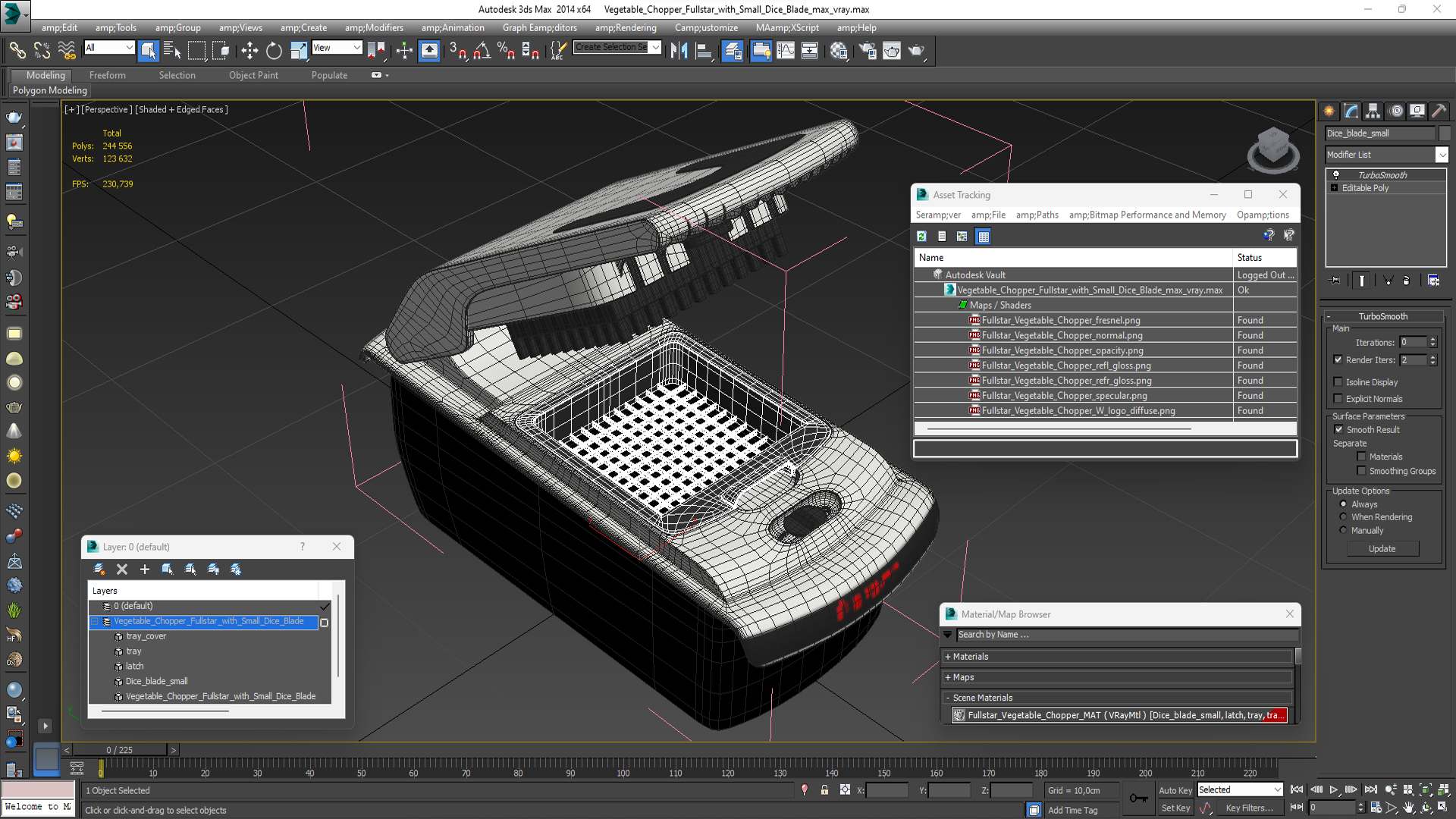Select the tray_cover object in Layers list

point(146,636)
